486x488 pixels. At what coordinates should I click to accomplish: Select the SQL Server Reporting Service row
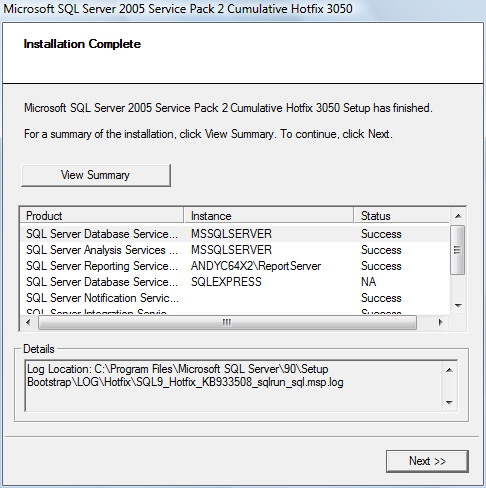click(235, 266)
